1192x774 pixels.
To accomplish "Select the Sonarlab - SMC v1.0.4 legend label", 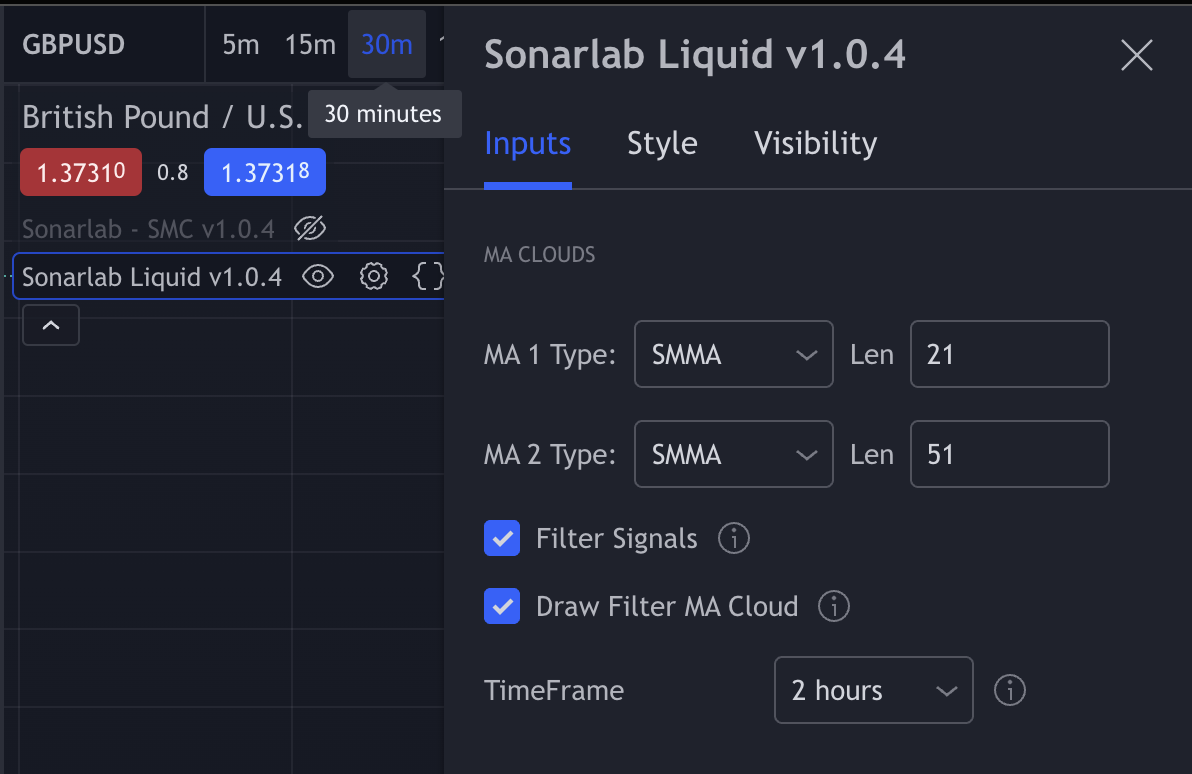I will click(x=148, y=229).
